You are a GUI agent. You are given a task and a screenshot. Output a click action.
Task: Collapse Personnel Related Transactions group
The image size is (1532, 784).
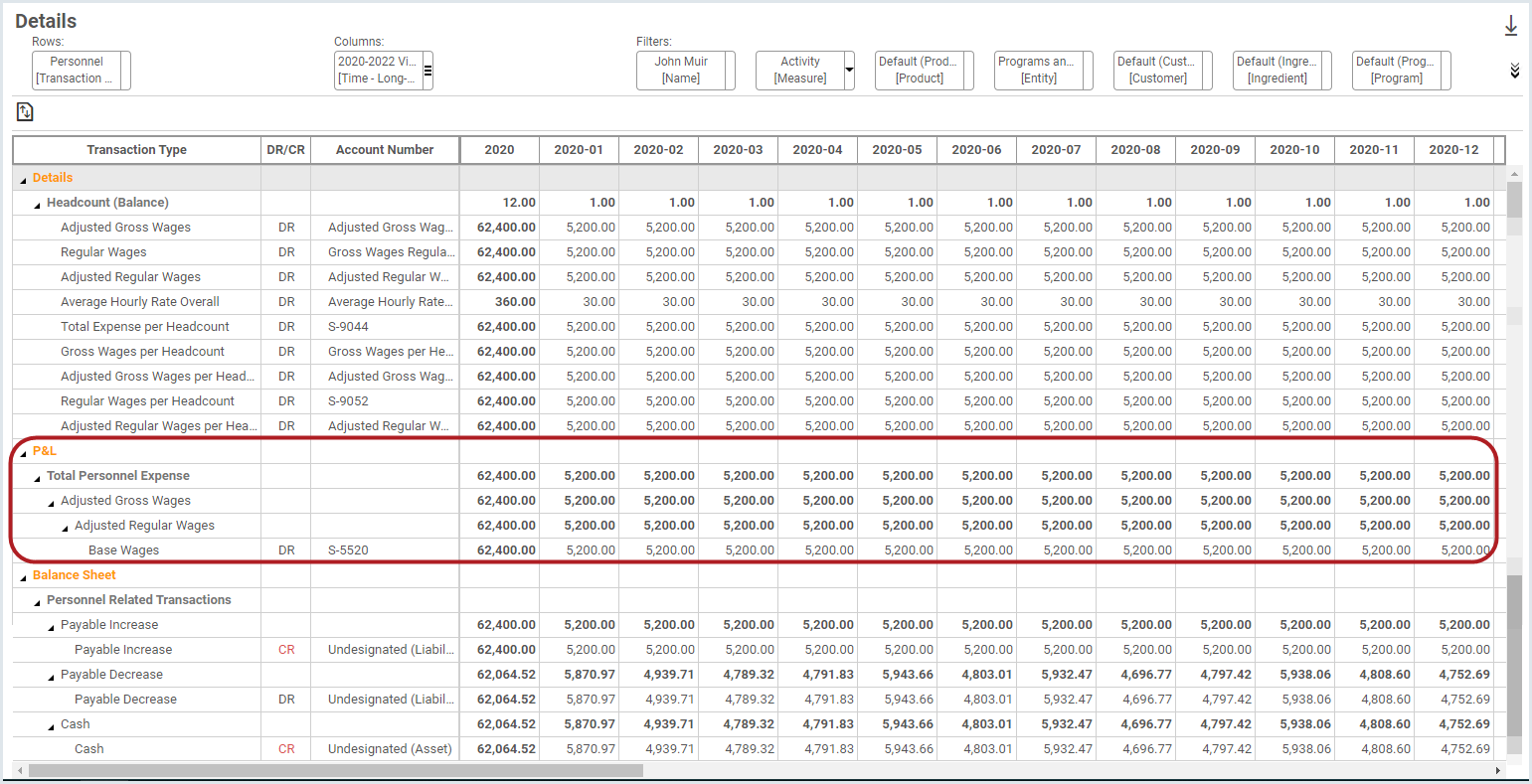click(x=38, y=601)
